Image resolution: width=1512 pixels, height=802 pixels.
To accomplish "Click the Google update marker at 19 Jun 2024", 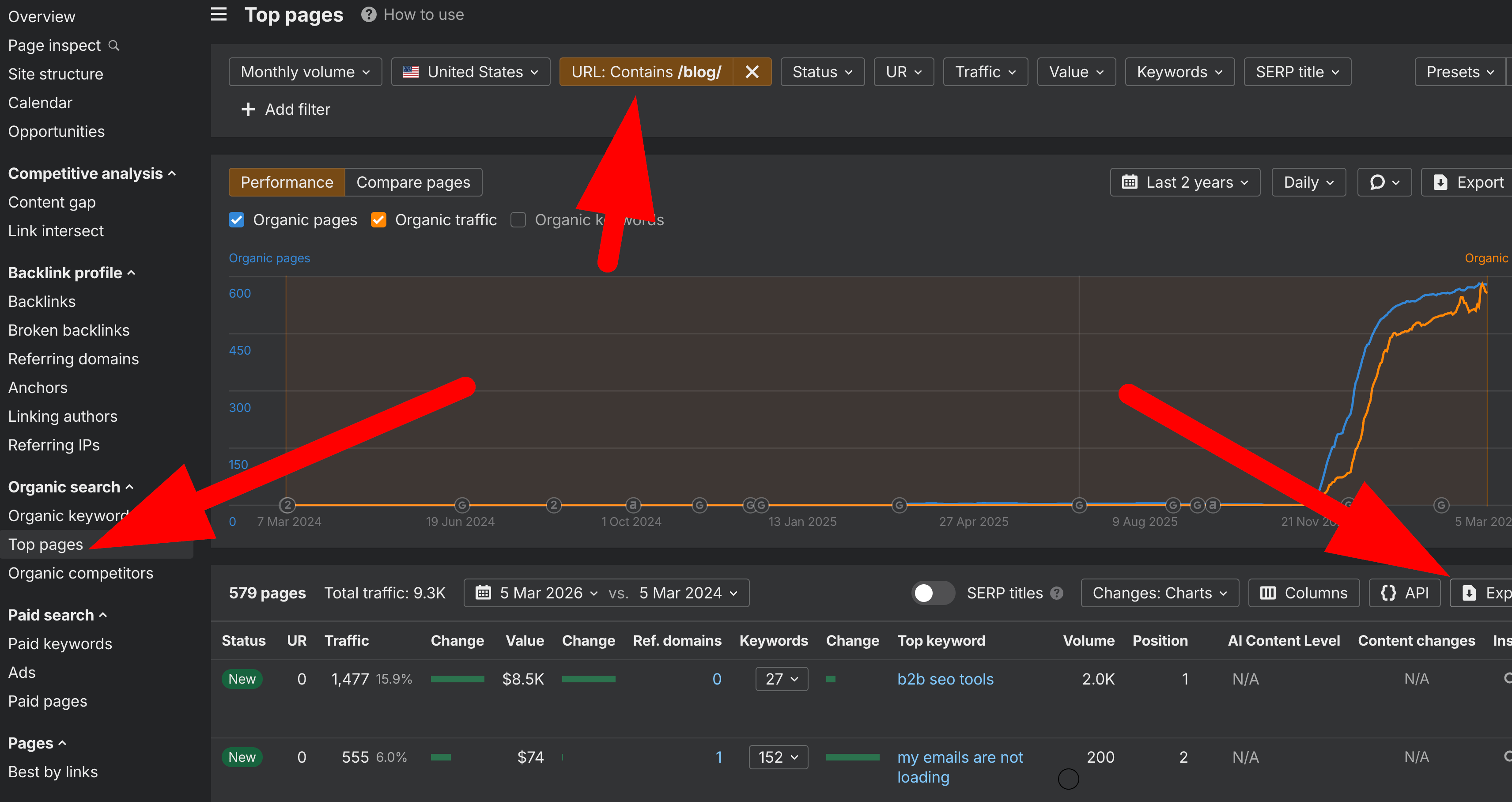I will [462, 505].
